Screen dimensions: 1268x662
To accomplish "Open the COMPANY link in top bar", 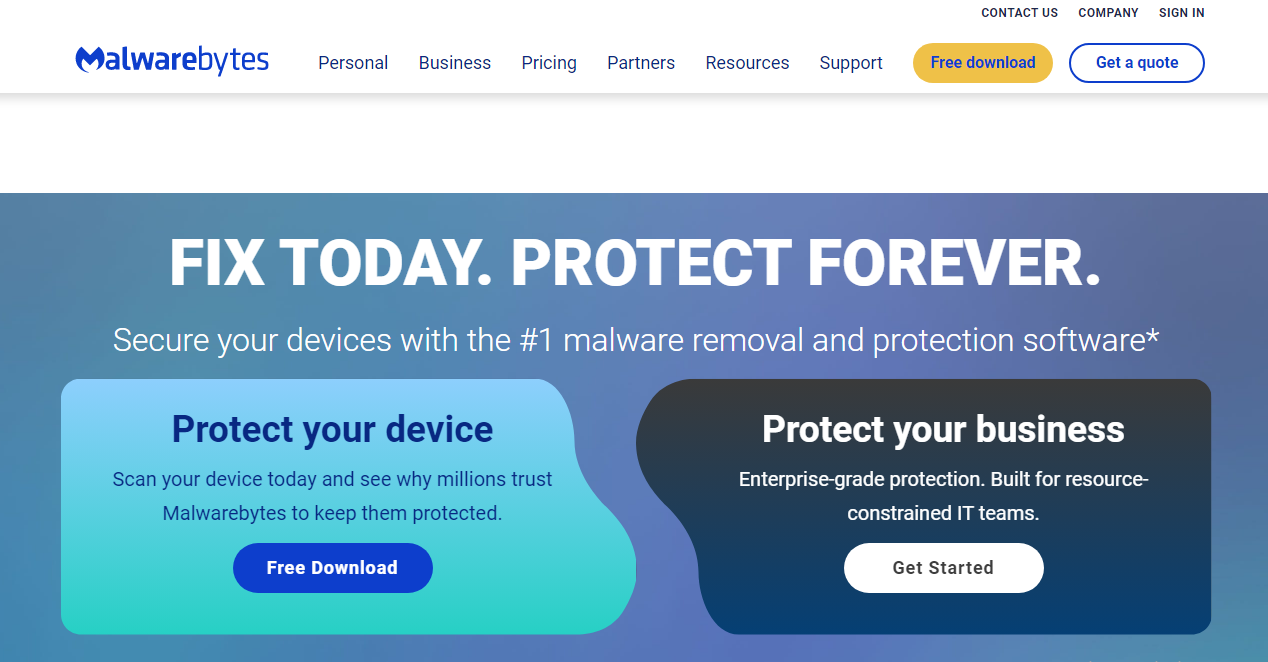I will (x=1108, y=13).
